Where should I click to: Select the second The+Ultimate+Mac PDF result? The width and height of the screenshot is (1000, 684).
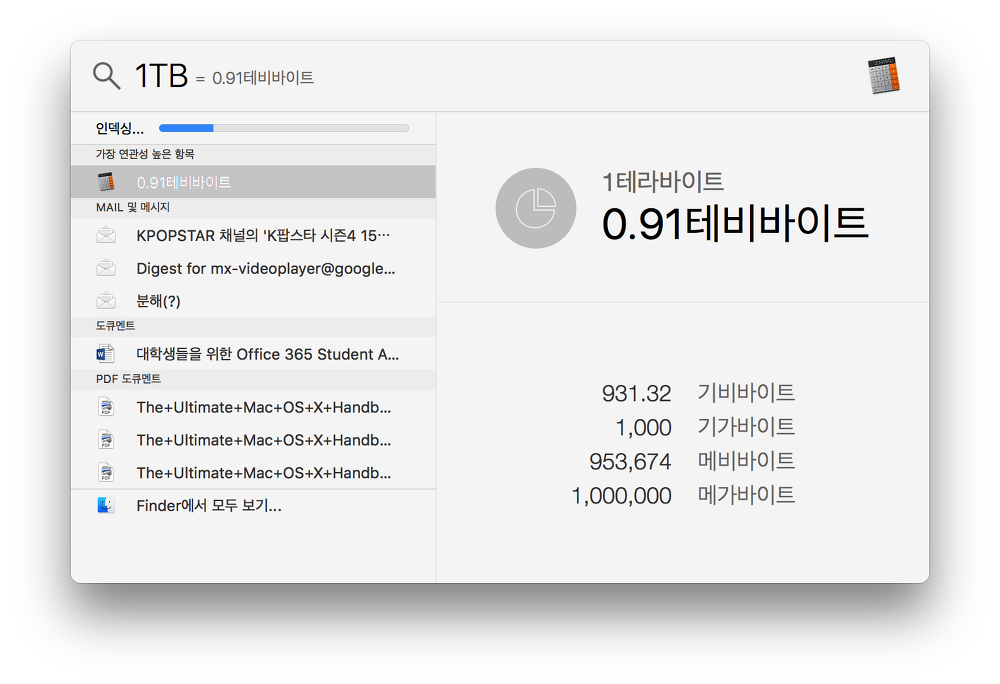pos(264,440)
